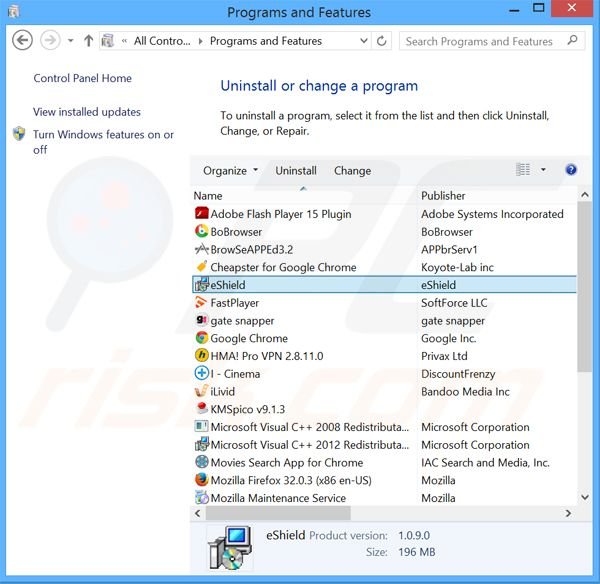This screenshot has height=584, width=600.
Task: Click the DiscountFrenzy publisher cell
Action: coord(458,374)
